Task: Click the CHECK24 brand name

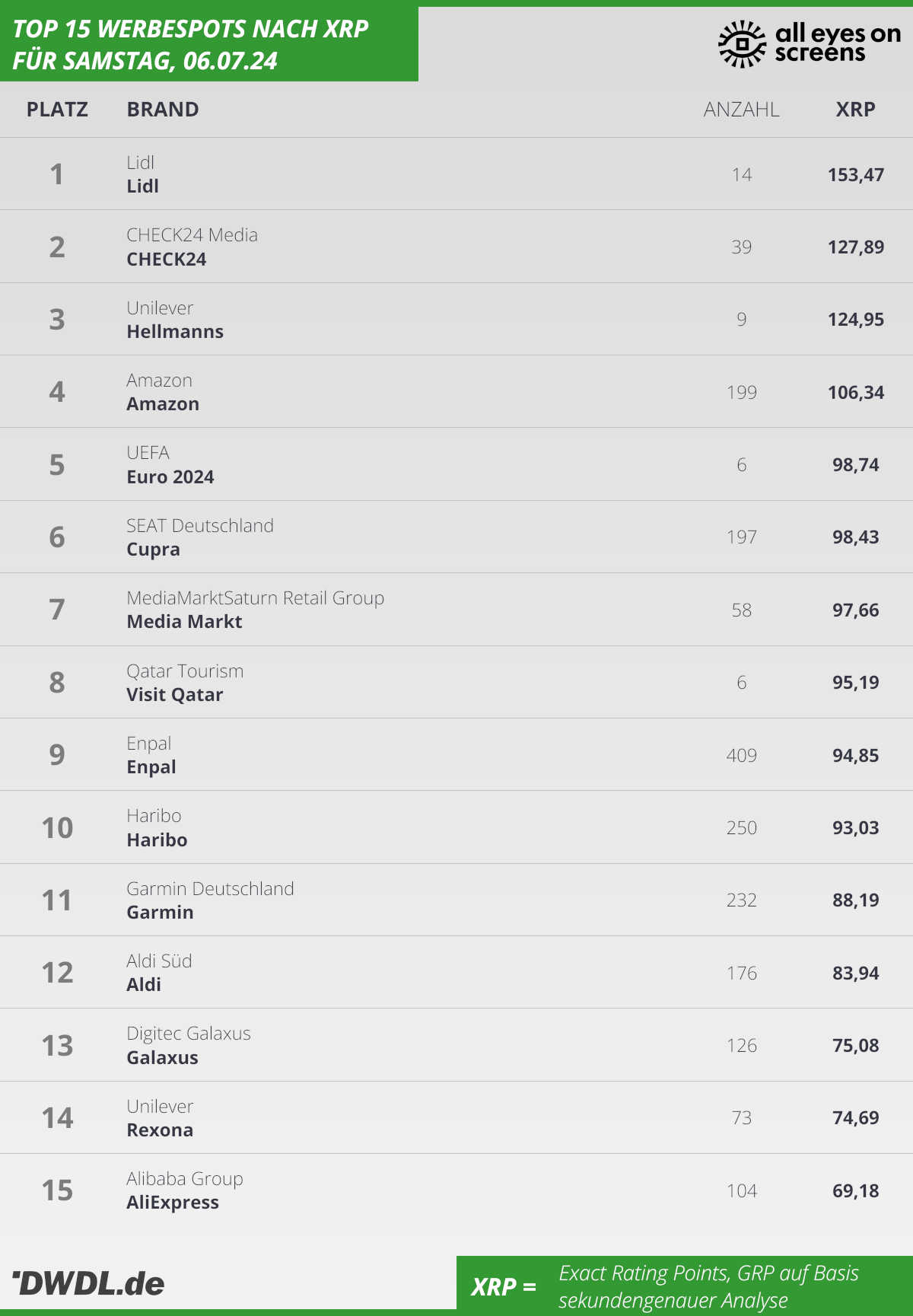Action: (167, 259)
